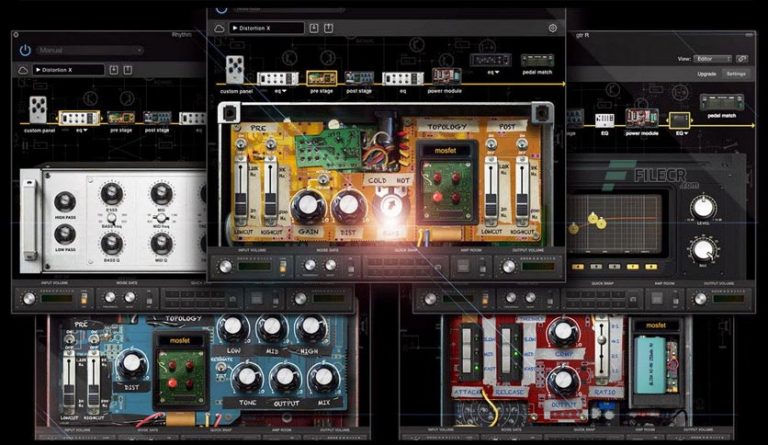
Task: Click the BASS freq selector on EQ rack
Action: pos(112,218)
